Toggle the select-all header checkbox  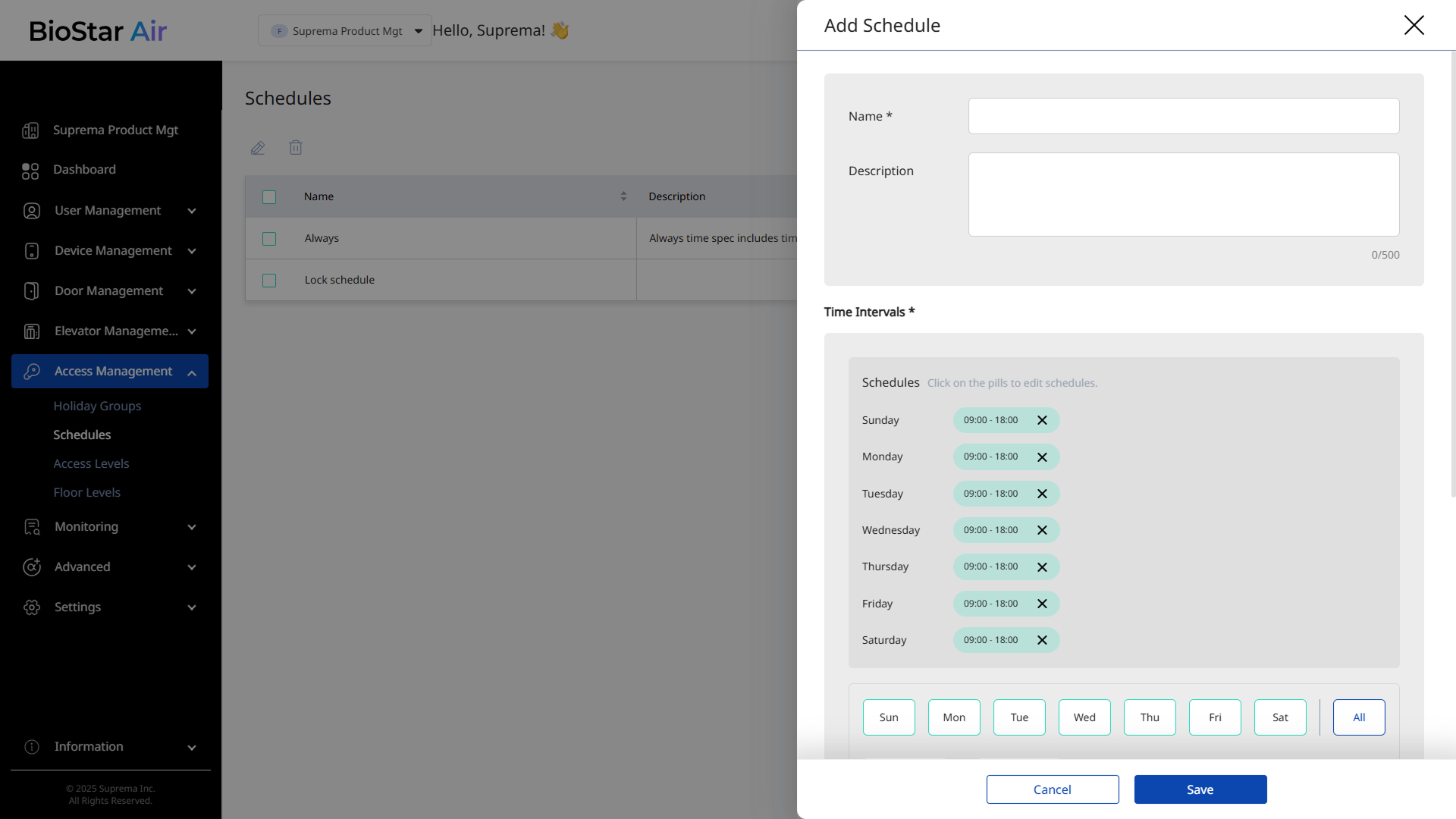click(x=269, y=197)
